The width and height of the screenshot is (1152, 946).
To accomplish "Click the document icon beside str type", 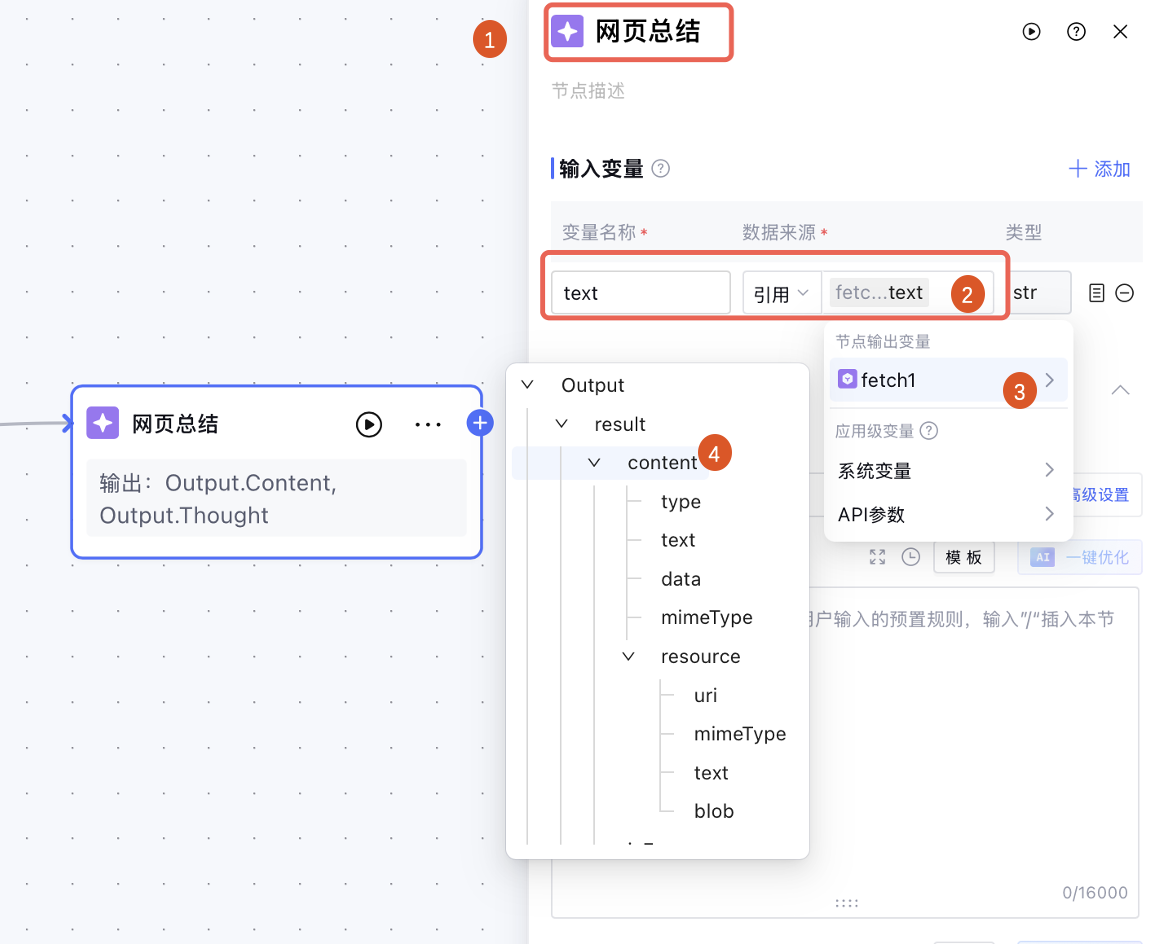I will [x=1097, y=293].
